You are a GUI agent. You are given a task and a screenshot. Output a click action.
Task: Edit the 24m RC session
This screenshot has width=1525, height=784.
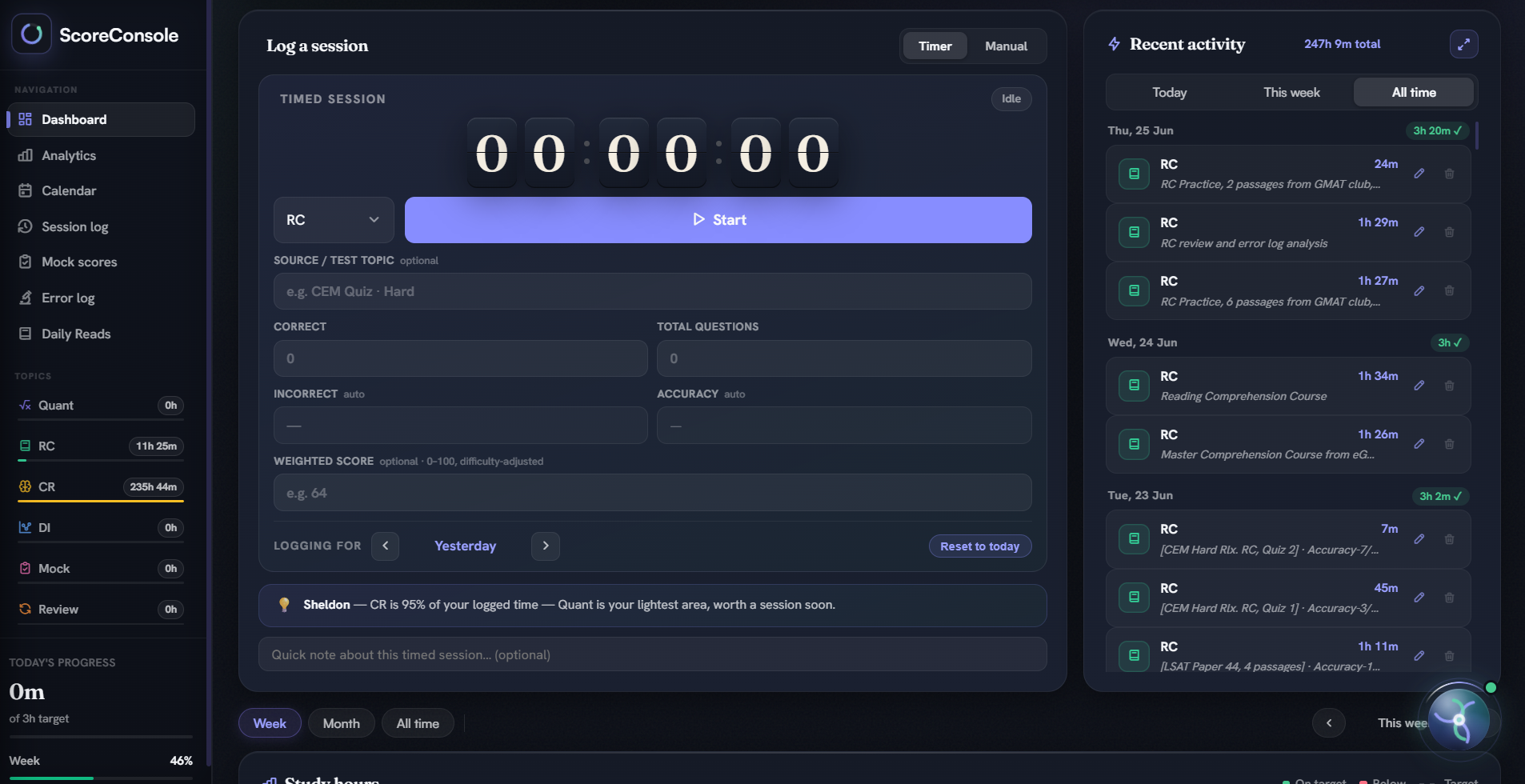pos(1419,174)
